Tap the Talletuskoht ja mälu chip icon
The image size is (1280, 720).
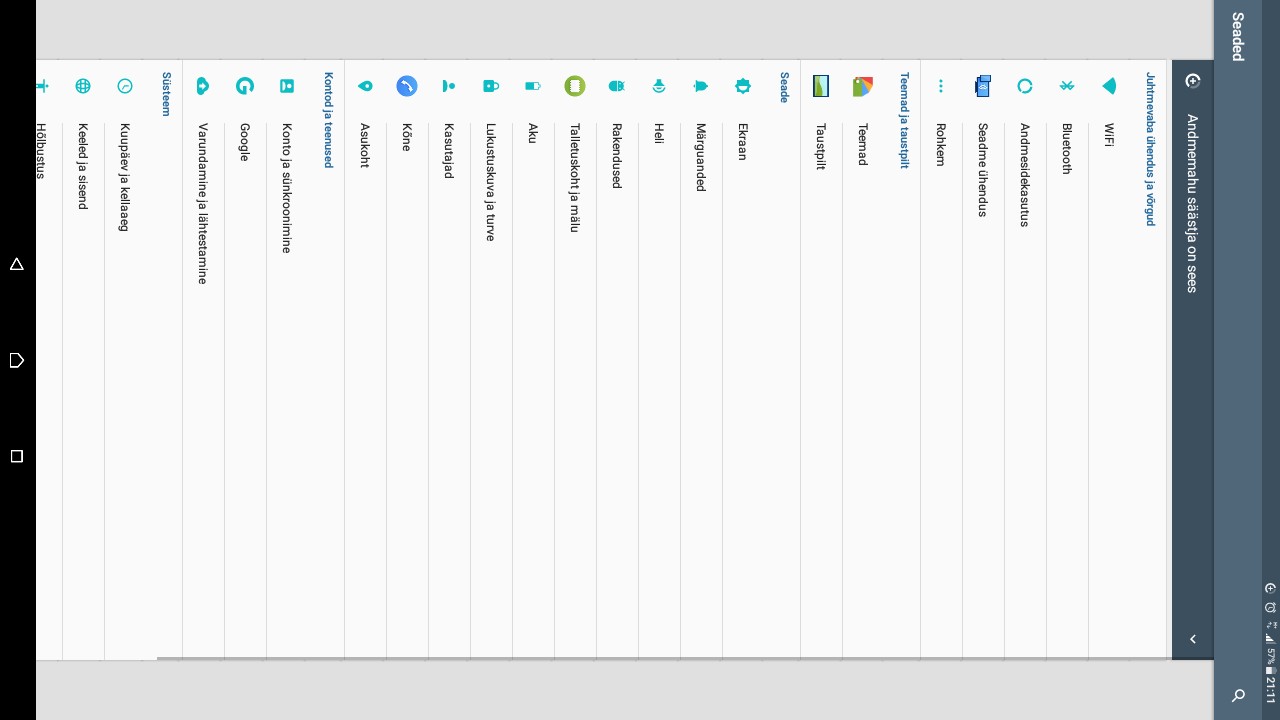[x=575, y=86]
